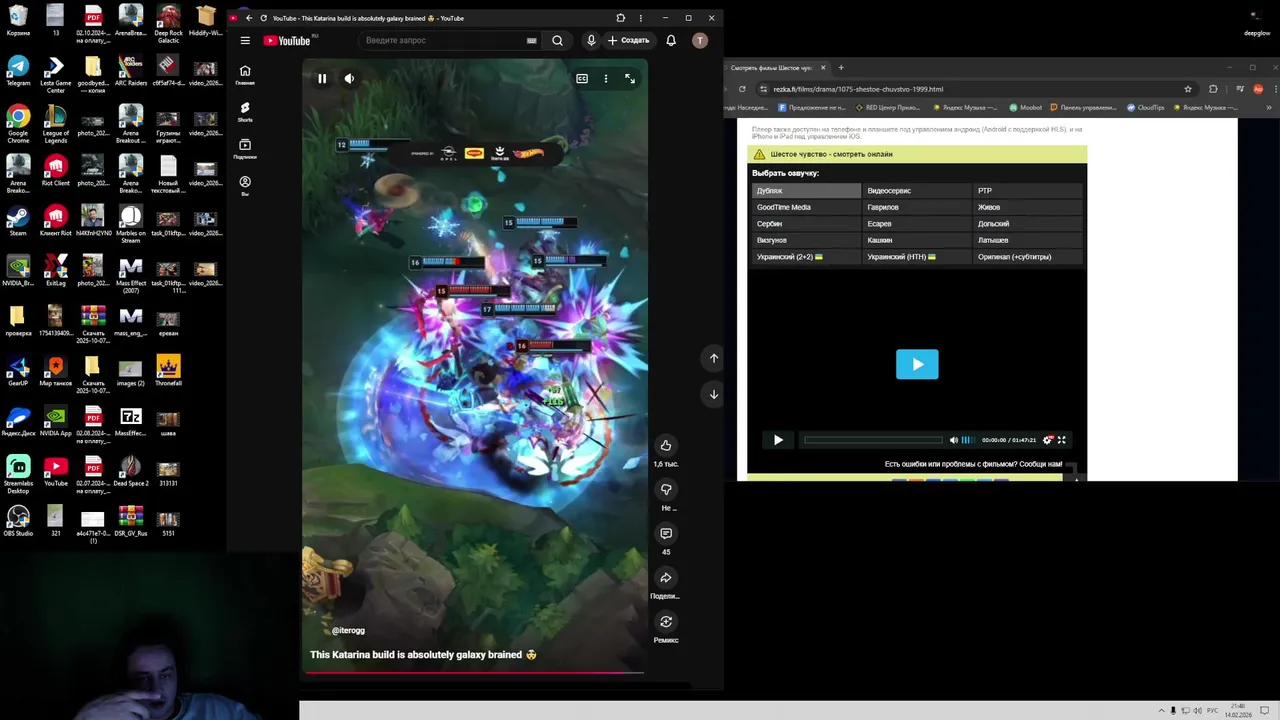The height and width of the screenshot is (720, 1280).
Task: Open the taskbar notification center
Action: click(x=1267, y=711)
